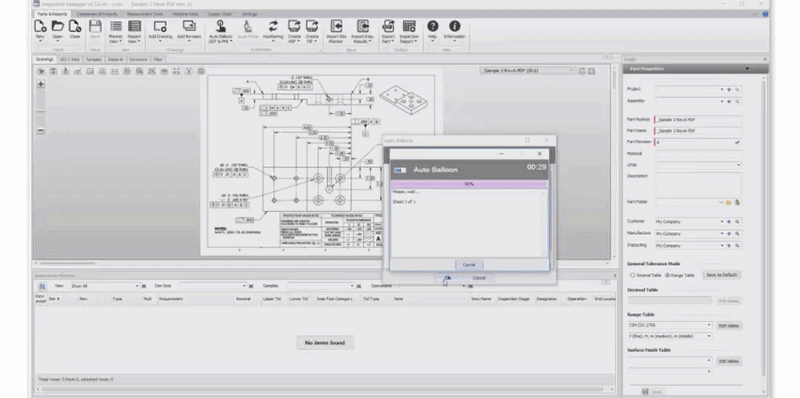Open the Numbering tool in ribbon
Screen dimensions: 800x398
[x=273, y=31]
